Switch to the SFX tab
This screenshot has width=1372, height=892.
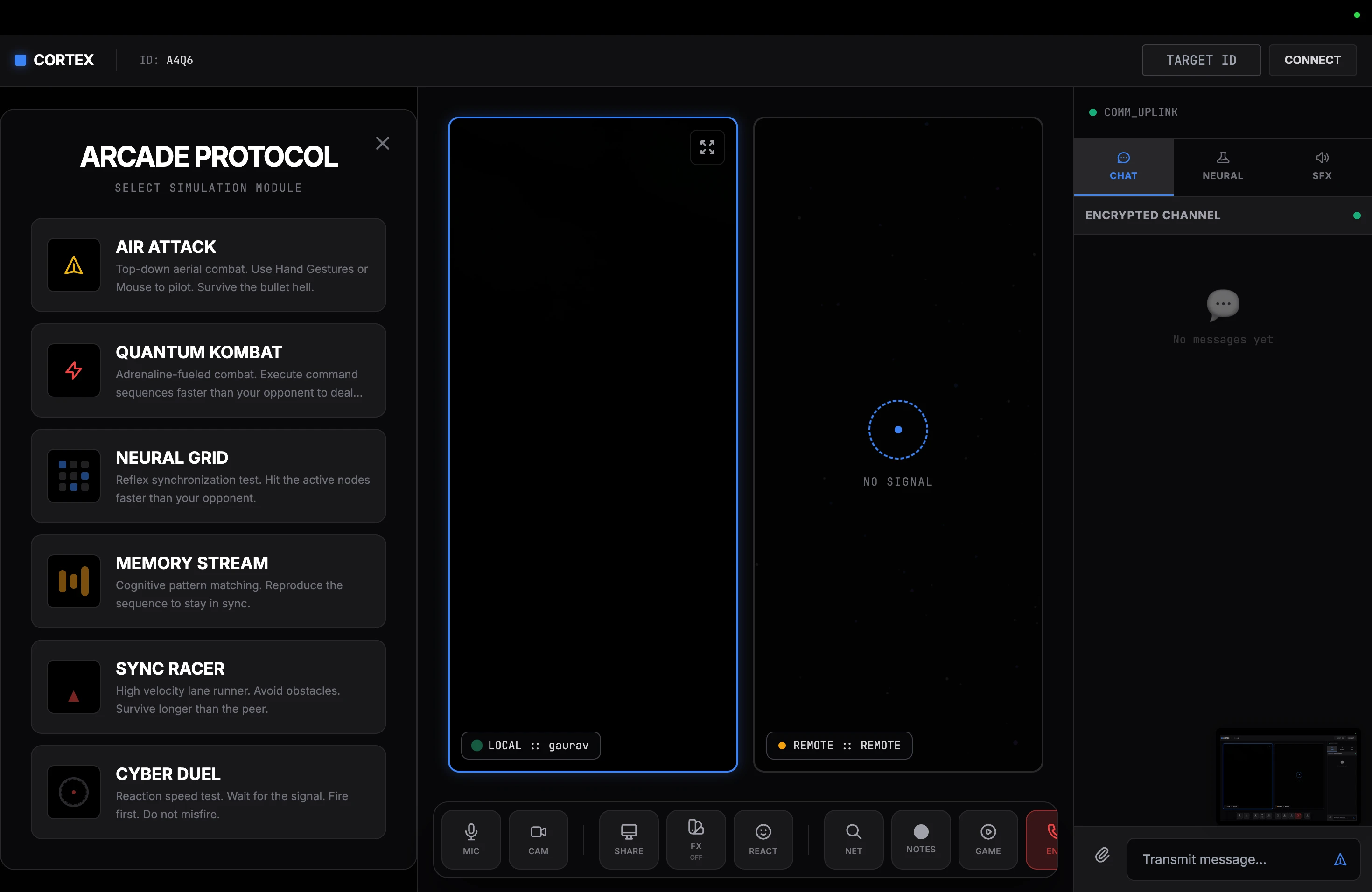pos(1321,166)
